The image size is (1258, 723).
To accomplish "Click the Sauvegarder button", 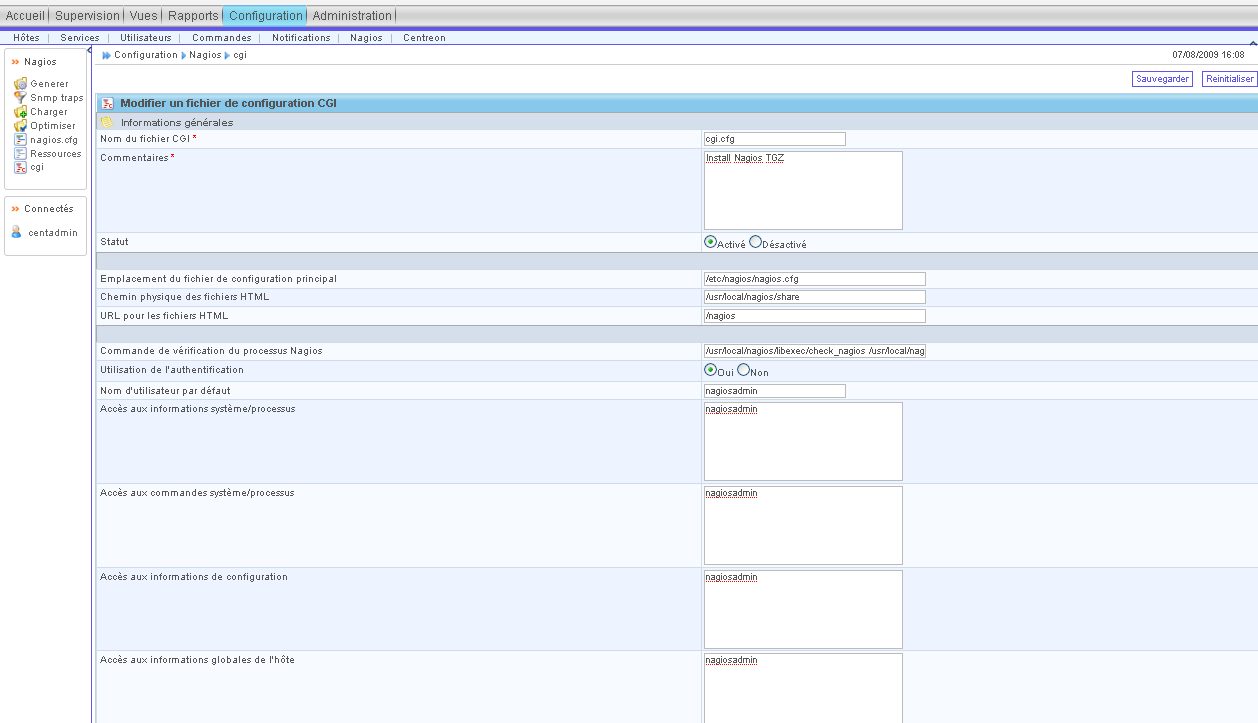I will (x=1161, y=79).
